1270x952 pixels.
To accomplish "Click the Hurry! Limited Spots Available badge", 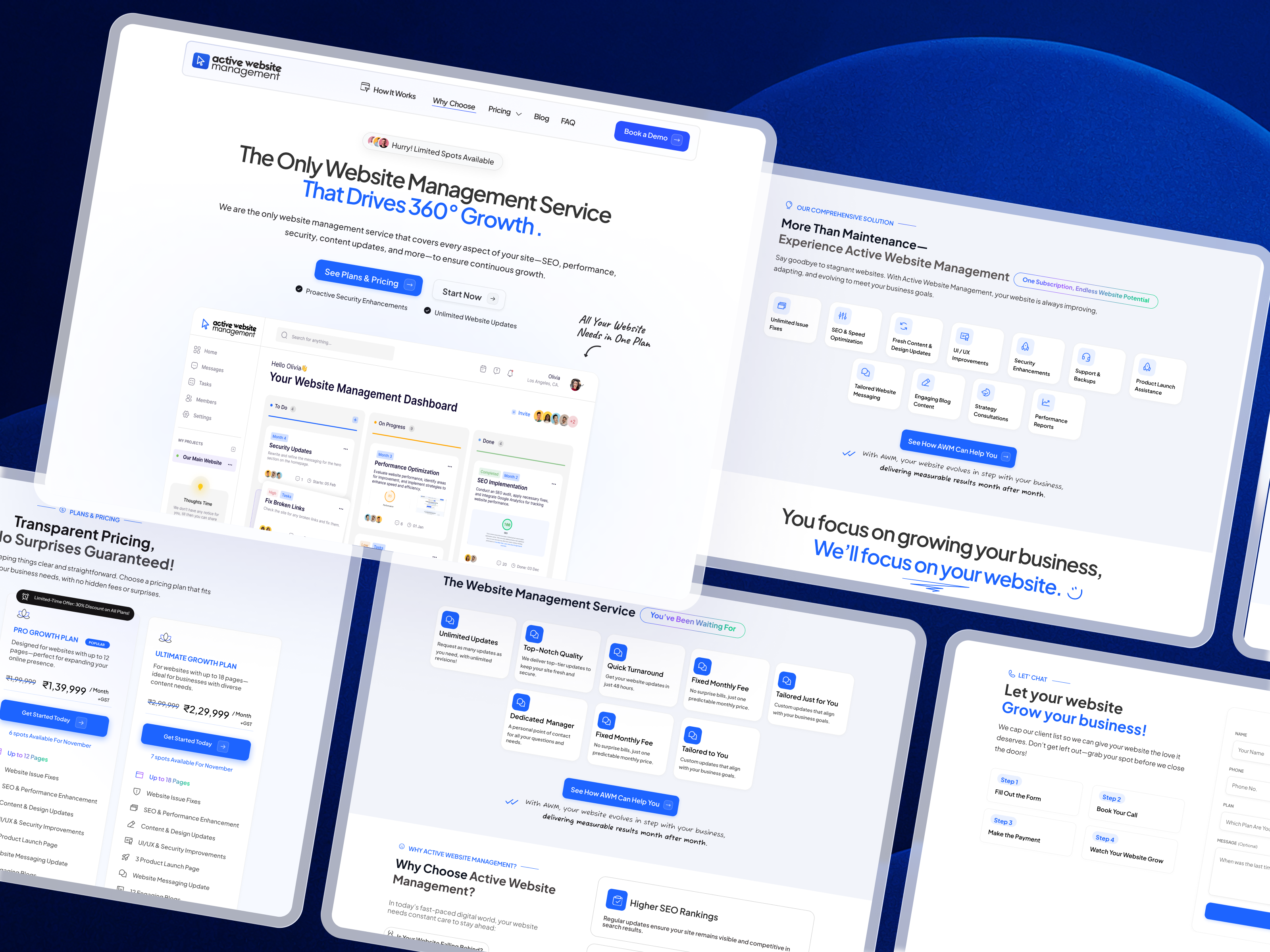I will click(432, 152).
